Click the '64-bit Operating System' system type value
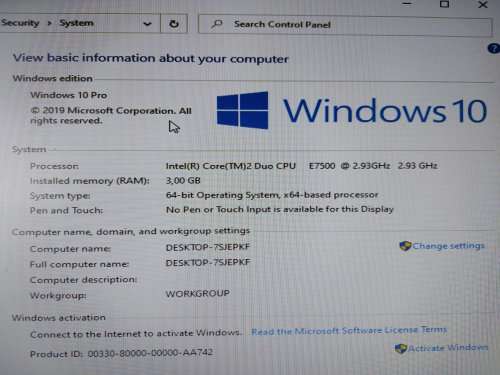The height and width of the screenshot is (375, 500). point(222,195)
